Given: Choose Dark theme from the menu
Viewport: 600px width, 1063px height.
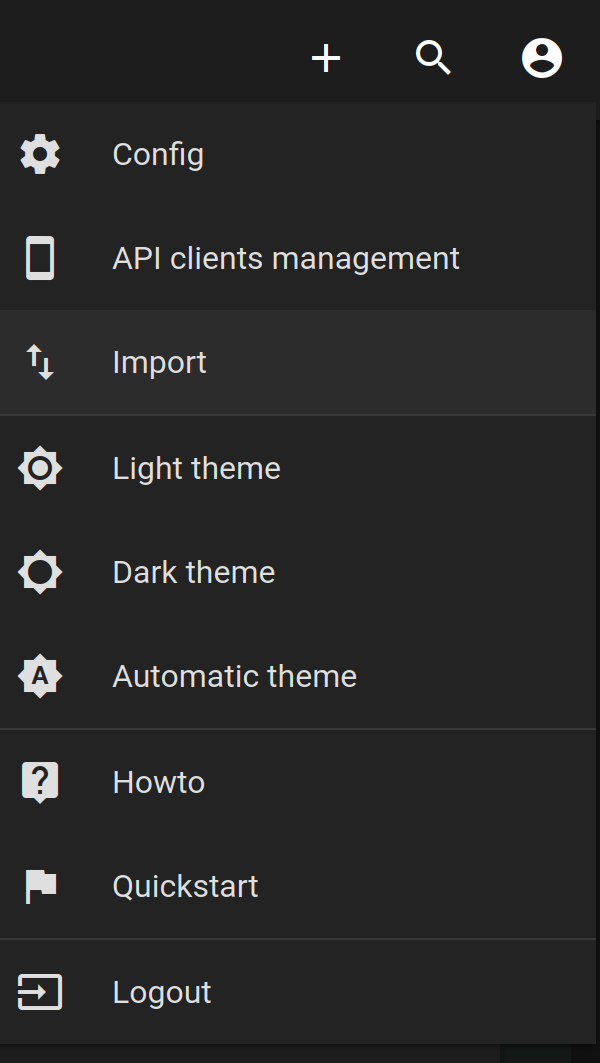Looking at the screenshot, I should (x=298, y=572).
